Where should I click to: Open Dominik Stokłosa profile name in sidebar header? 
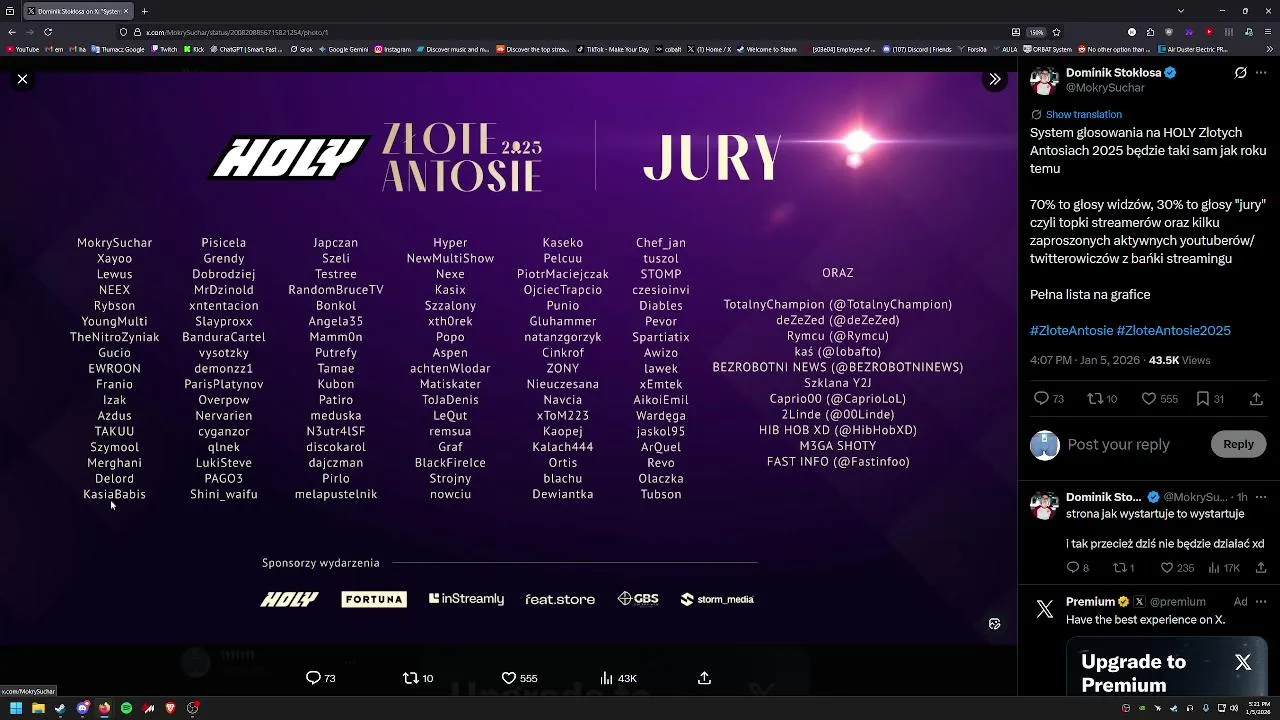click(x=1113, y=73)
